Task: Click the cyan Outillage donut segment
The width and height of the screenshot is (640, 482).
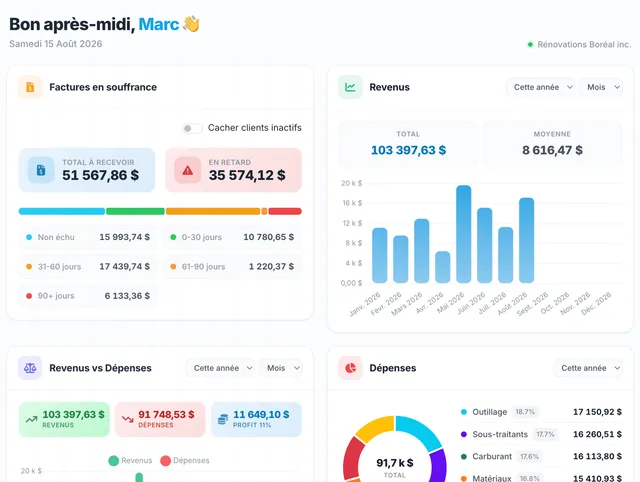Action: tap(422, 430)
